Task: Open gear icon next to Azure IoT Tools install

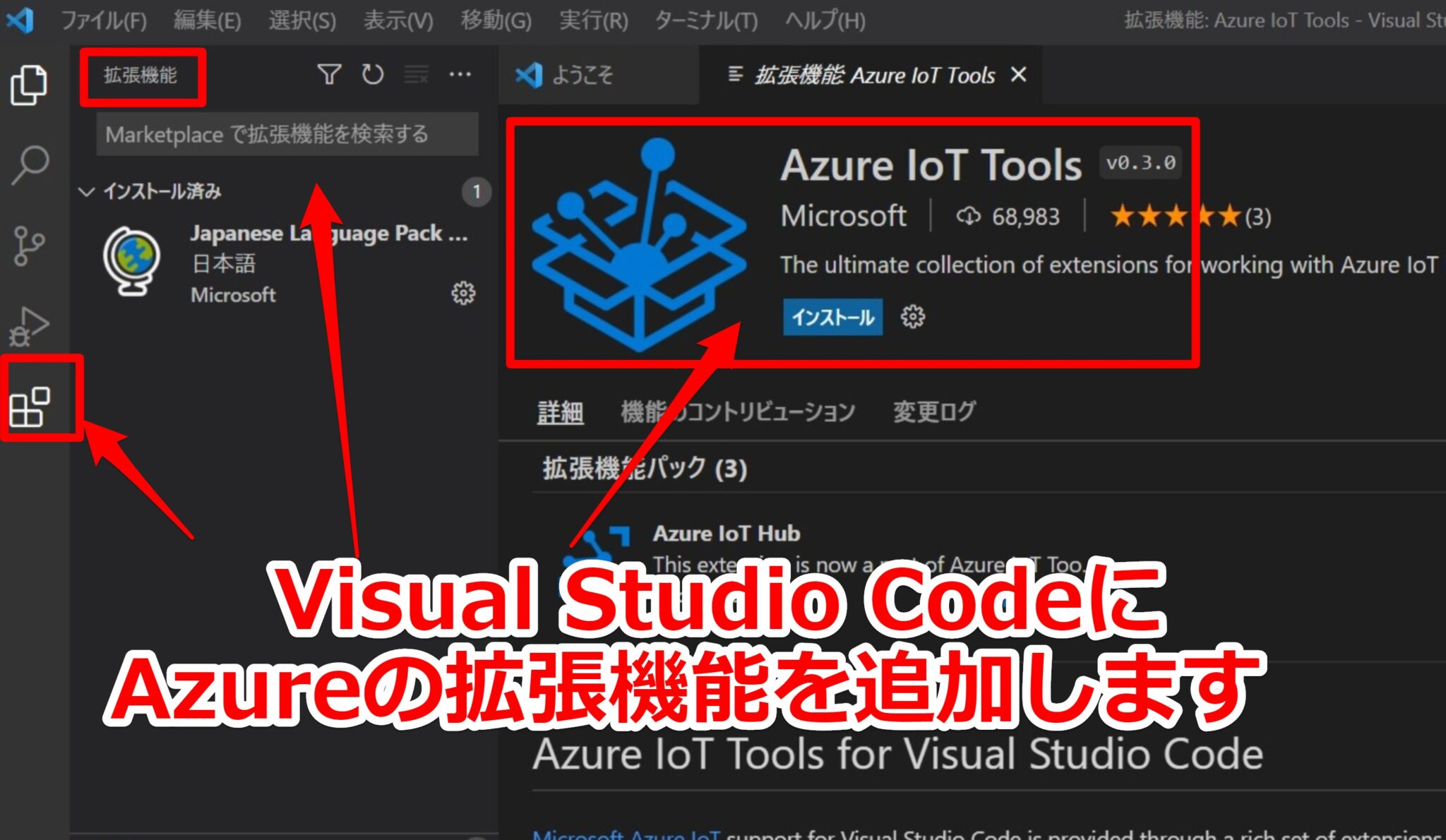Action: tap(914, 318)
